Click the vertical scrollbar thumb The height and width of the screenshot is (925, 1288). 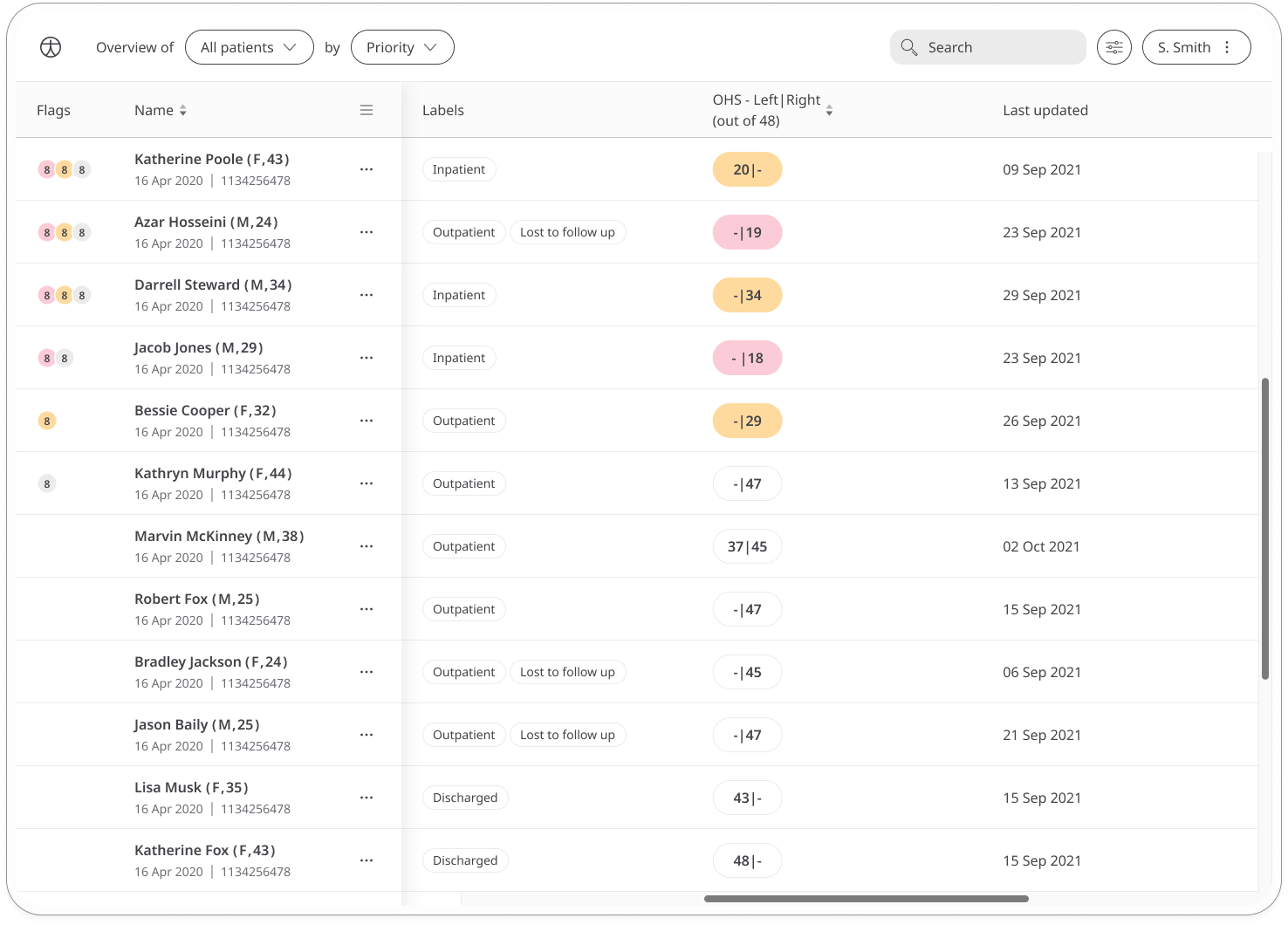pyautogui.click(x=1265, y=528)
